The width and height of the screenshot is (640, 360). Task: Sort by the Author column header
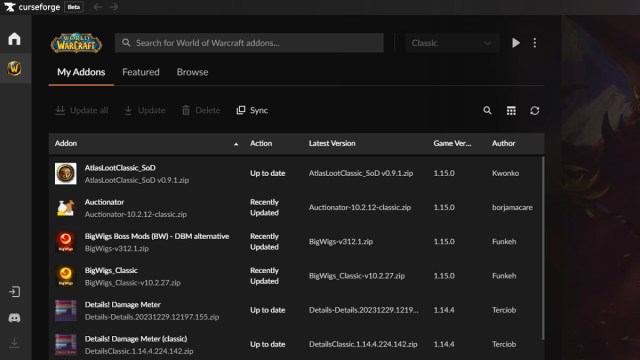(503, 143)
